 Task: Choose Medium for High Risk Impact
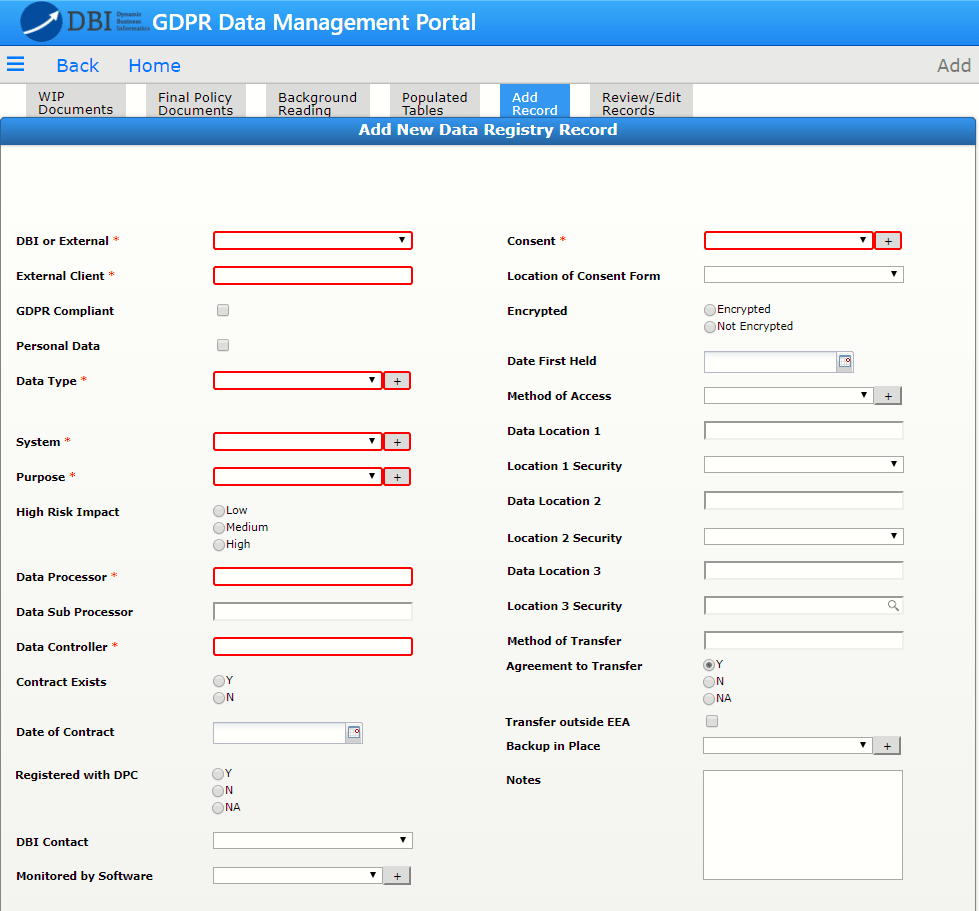pyautogui.click(x=219, y=528)
